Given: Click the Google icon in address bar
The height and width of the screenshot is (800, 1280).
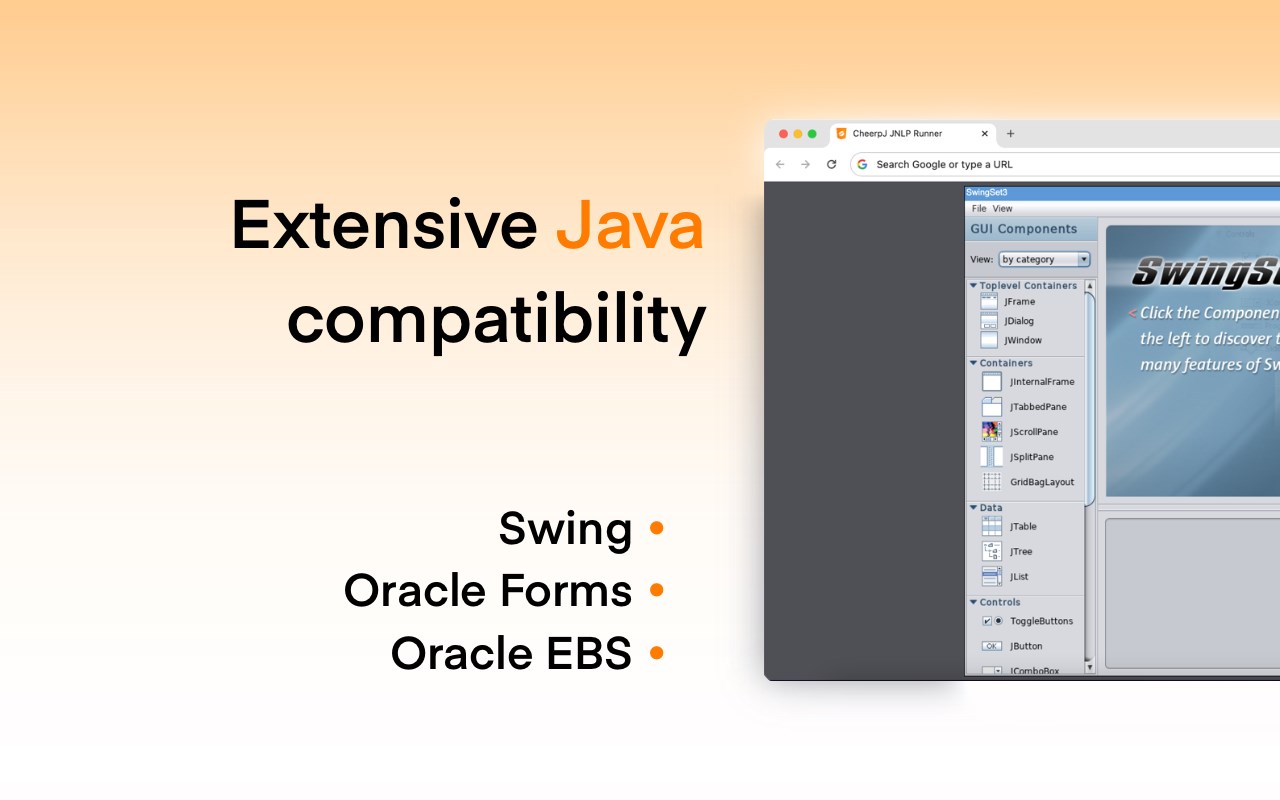Looking at the screenshot, I should tap(862, 164).
